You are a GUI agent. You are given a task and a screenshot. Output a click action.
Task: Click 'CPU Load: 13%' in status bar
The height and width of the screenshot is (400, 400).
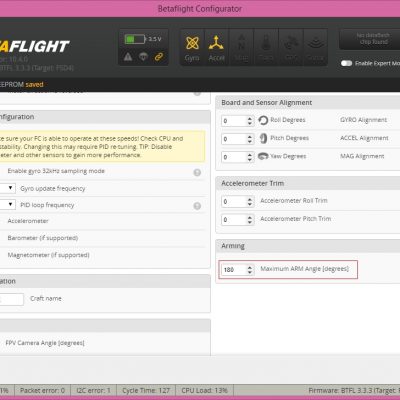click(205, 390)
